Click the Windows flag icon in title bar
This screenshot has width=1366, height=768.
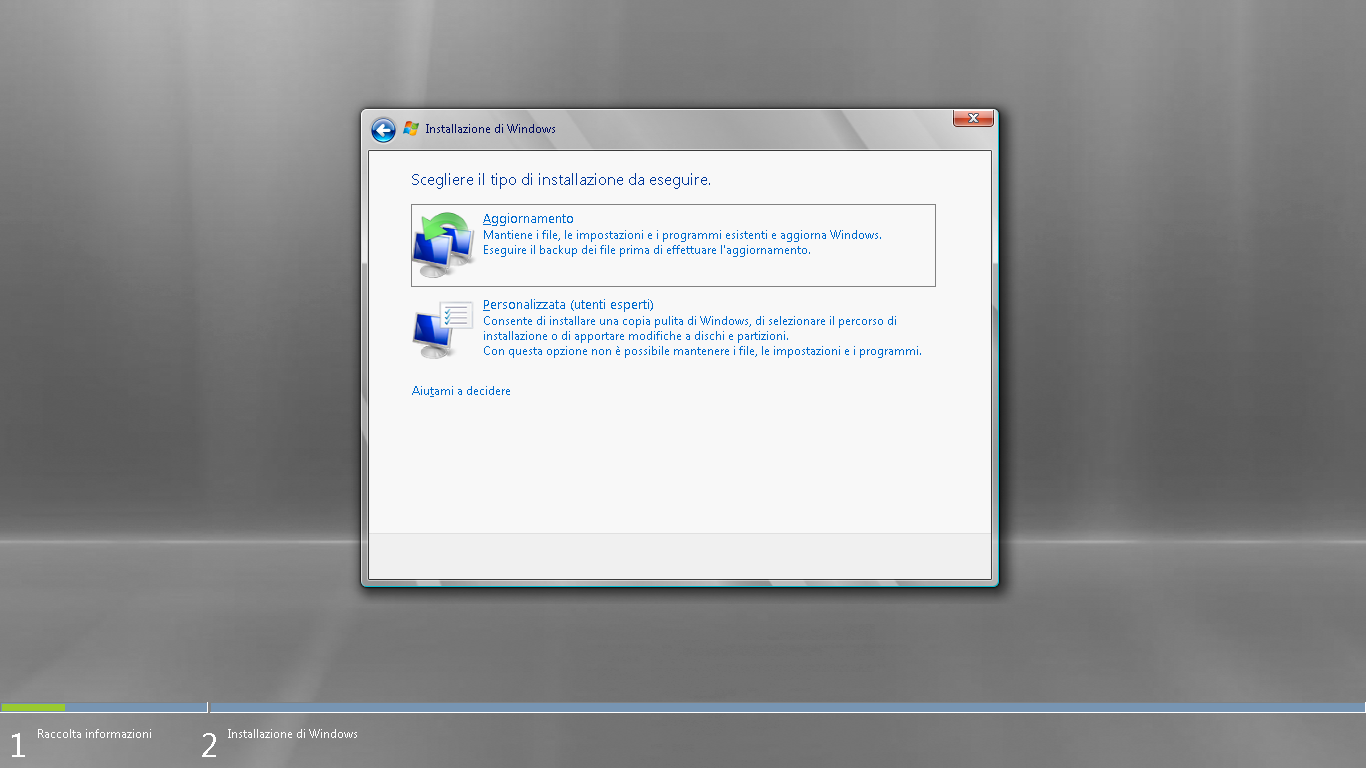point(410,129)
